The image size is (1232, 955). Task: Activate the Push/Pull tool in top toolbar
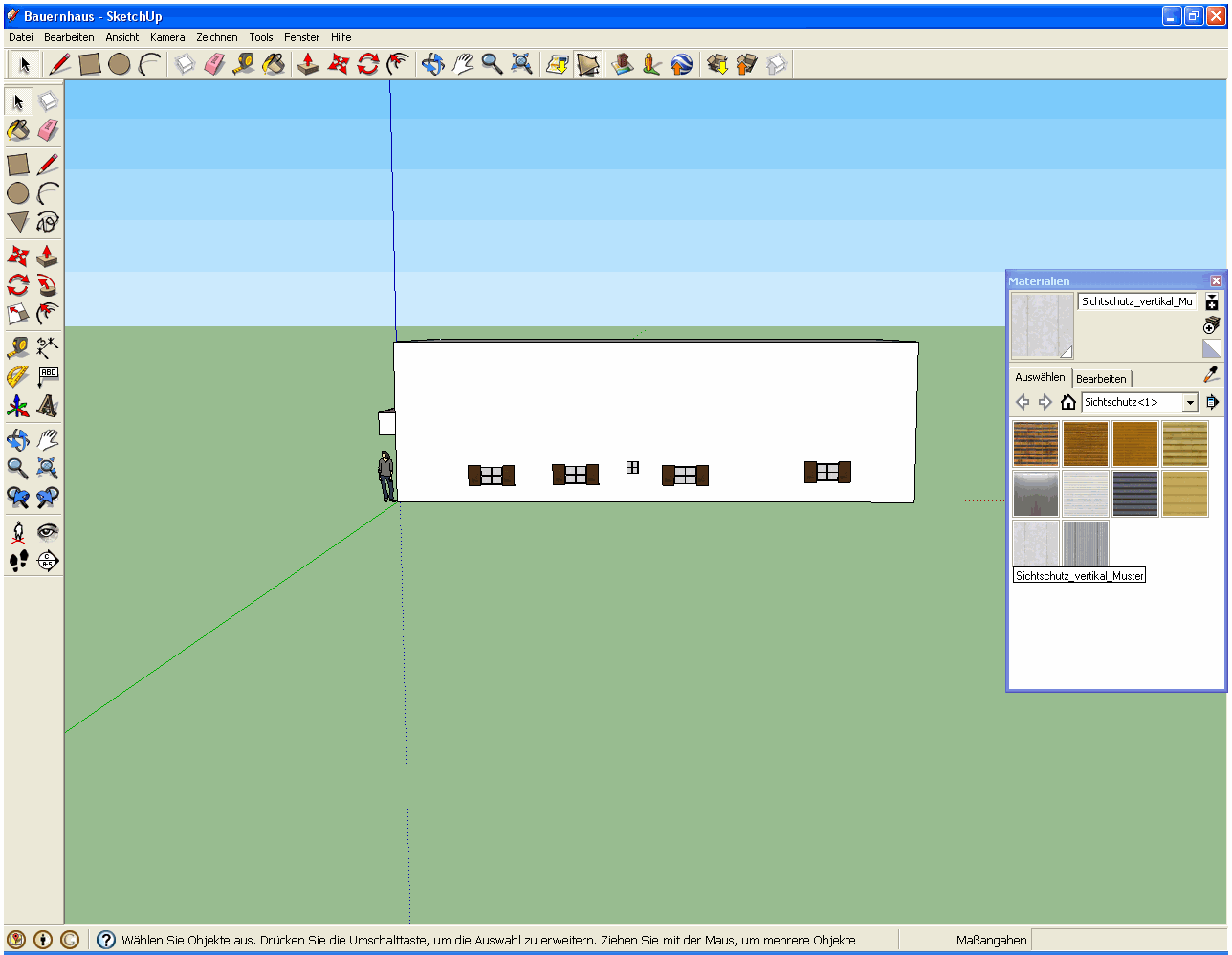tap(308, 64)
